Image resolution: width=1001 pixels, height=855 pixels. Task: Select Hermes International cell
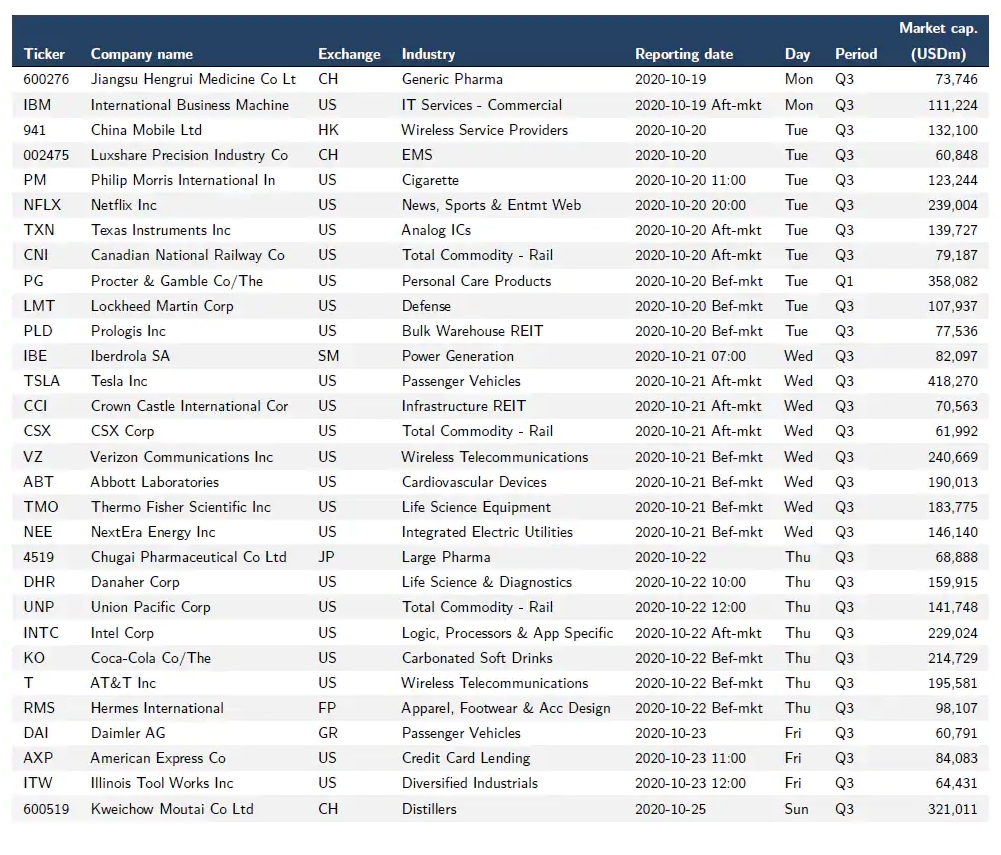pos(157,708)
